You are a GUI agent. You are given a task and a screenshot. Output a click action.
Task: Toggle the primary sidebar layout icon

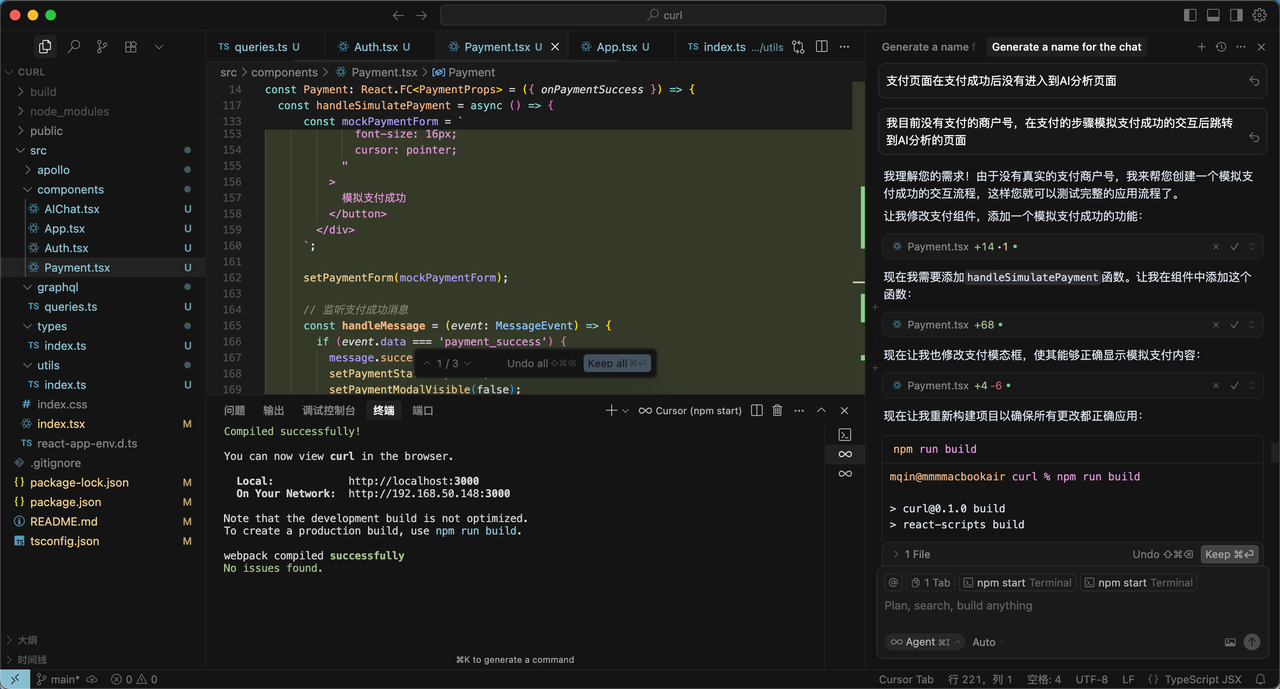tap(1190, 15)
